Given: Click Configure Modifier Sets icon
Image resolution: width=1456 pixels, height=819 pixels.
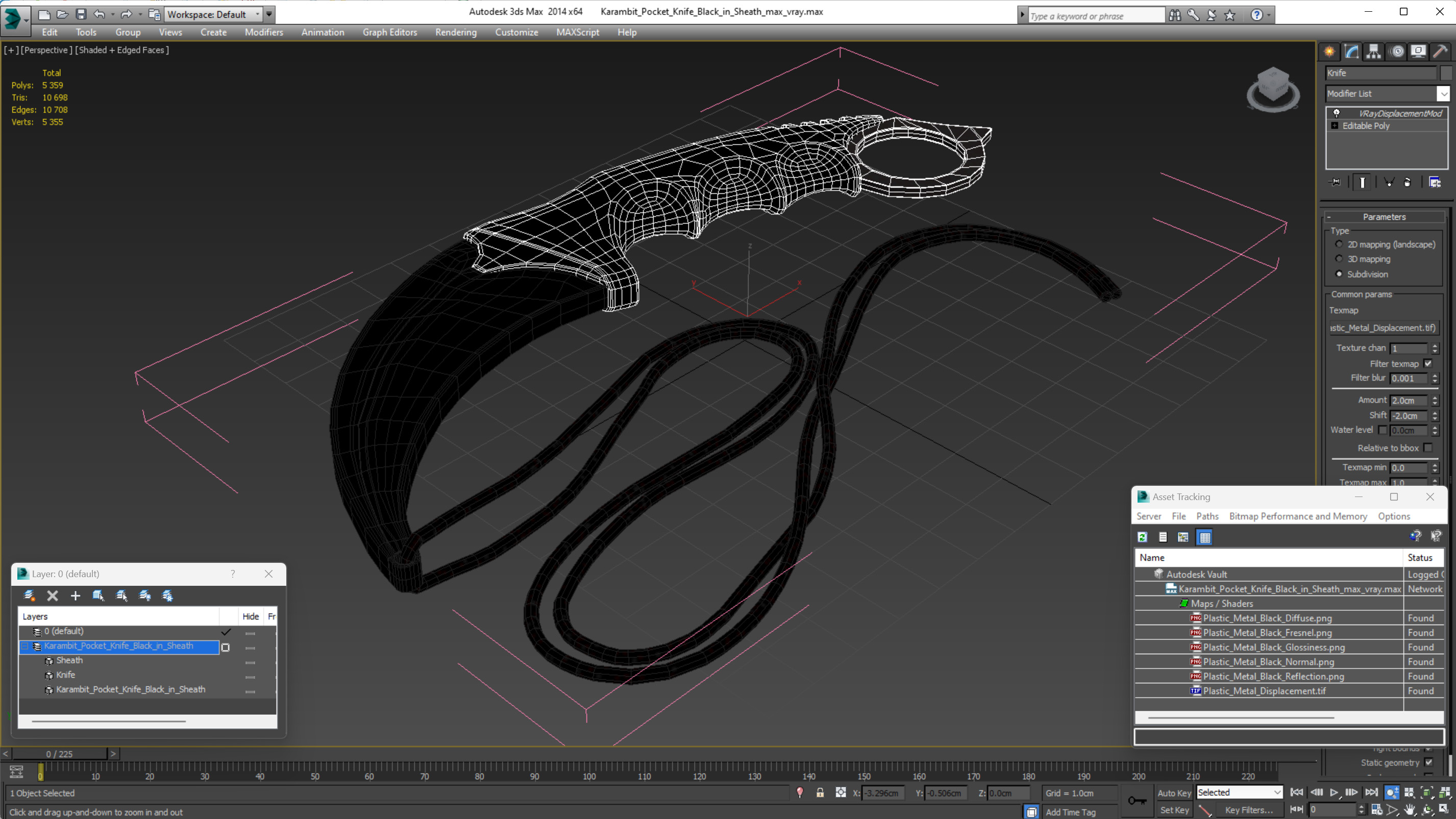Looking at the screenshot, I should tap(1435, 182).
